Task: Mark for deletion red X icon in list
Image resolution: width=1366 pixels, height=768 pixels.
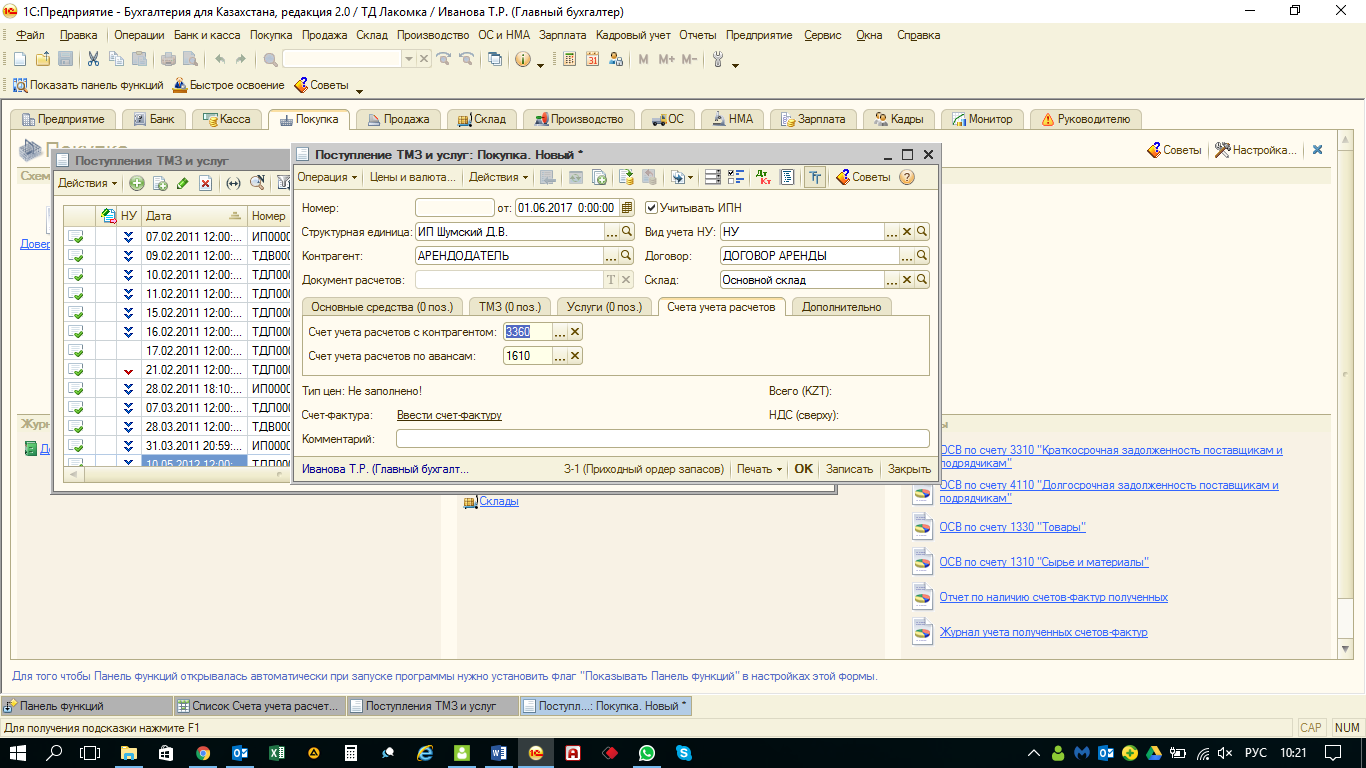Action: tap(205, 183)
